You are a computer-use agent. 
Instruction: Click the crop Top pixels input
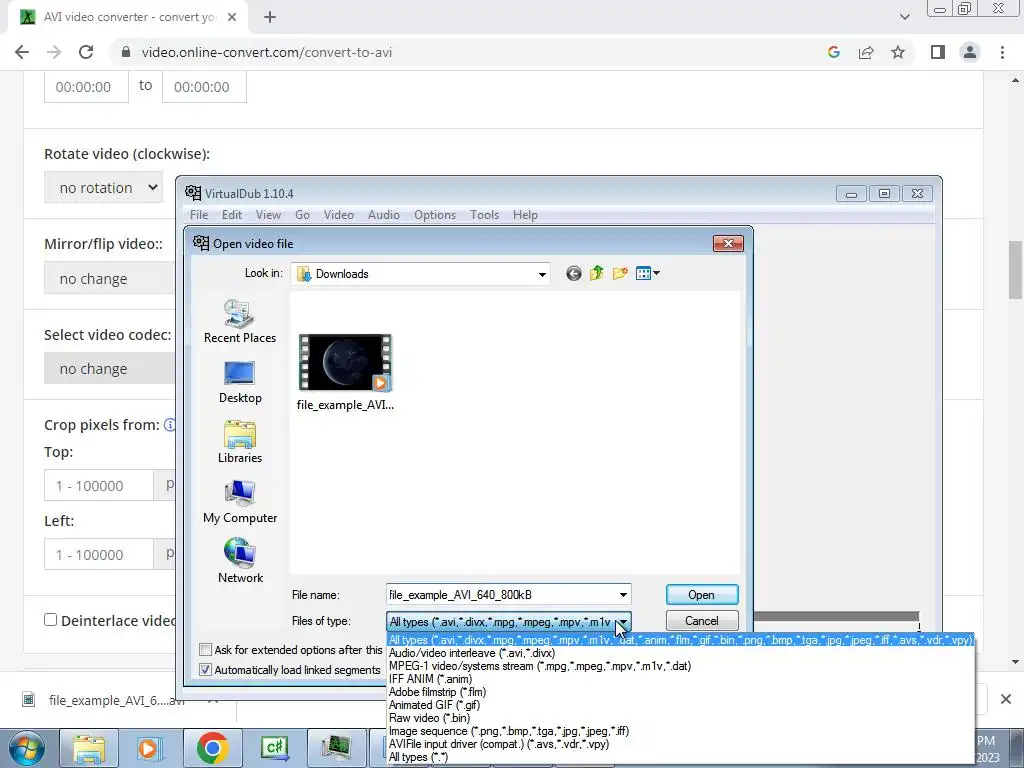[99, 485]
